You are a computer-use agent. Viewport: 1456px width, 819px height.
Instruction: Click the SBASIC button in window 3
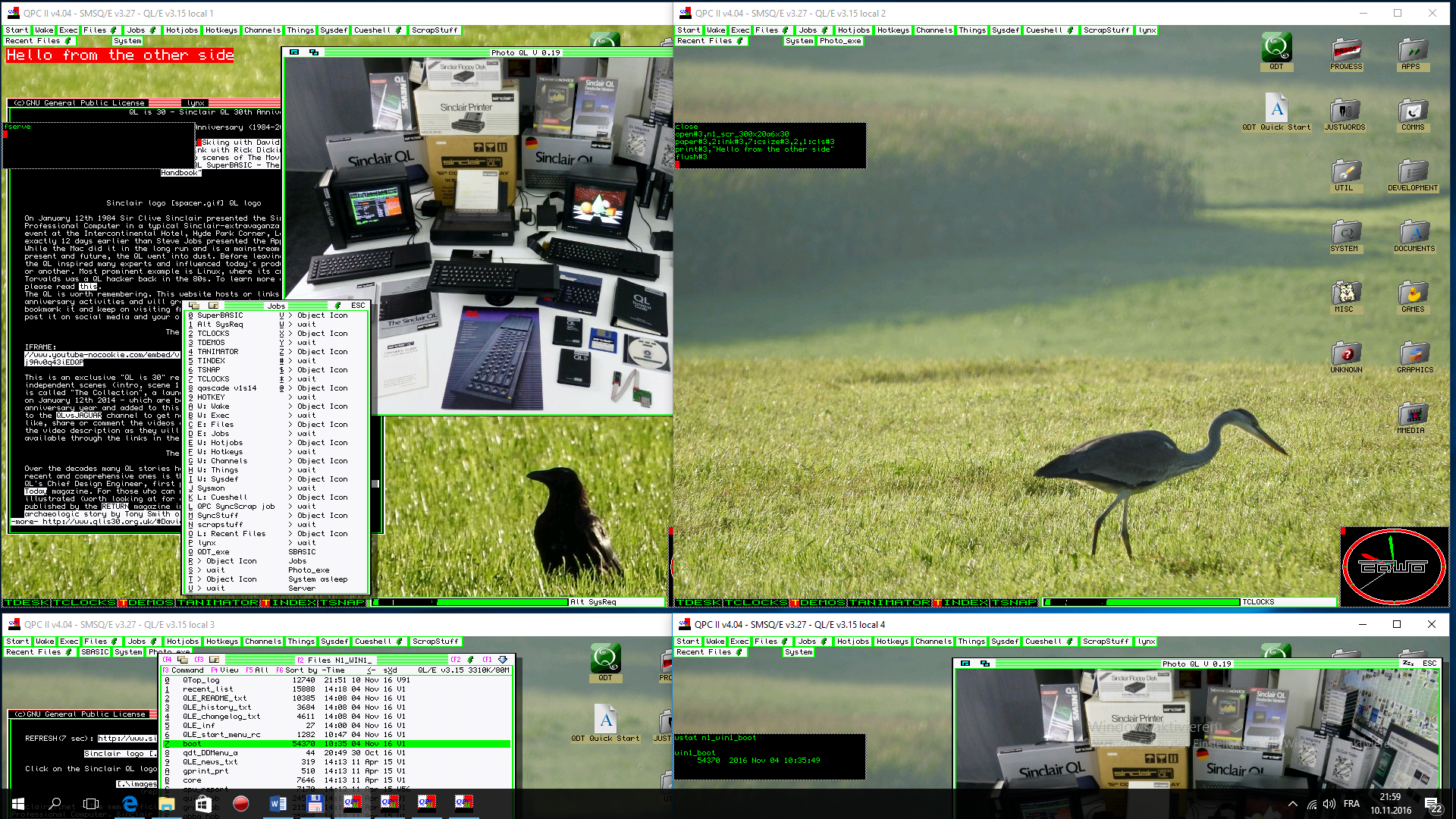[x=95, y=652]
